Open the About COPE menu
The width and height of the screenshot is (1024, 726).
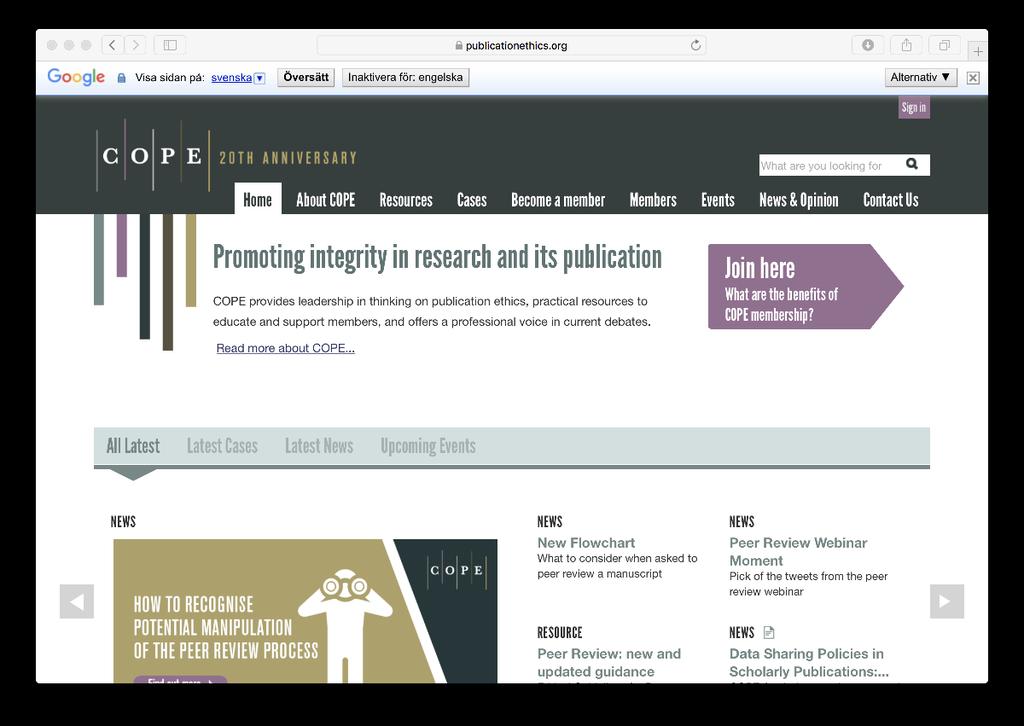pos(326,200)
